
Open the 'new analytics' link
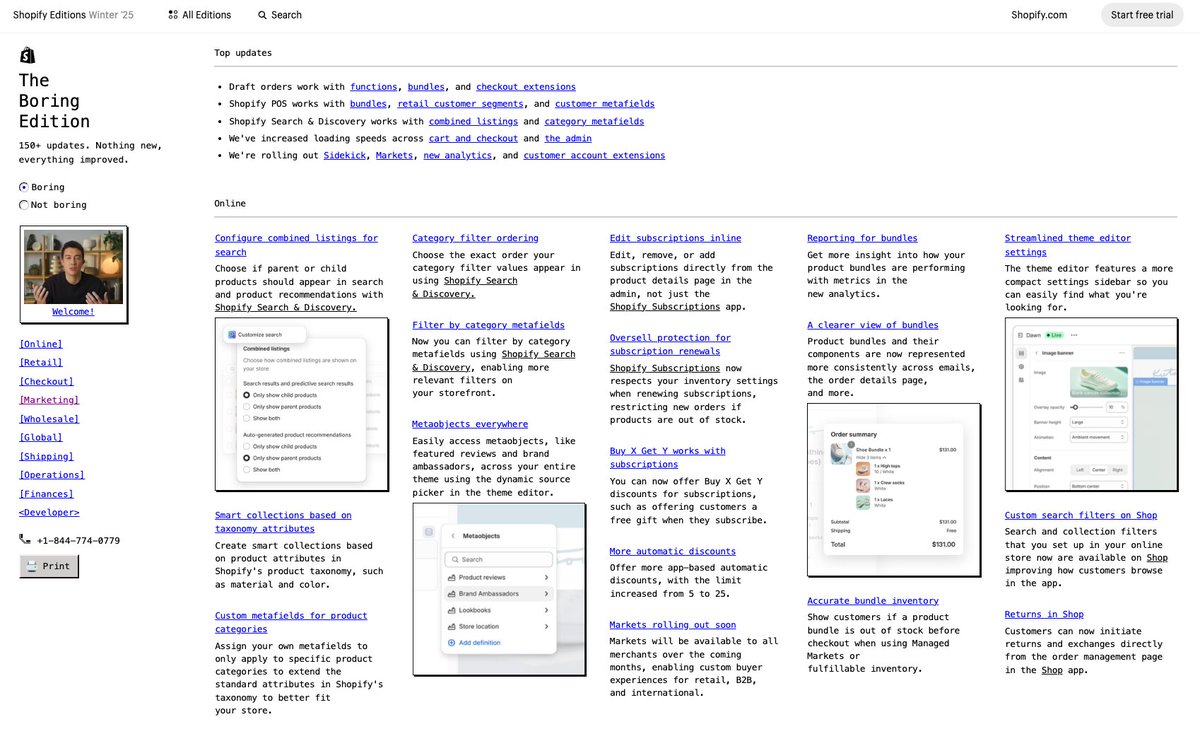457,155
